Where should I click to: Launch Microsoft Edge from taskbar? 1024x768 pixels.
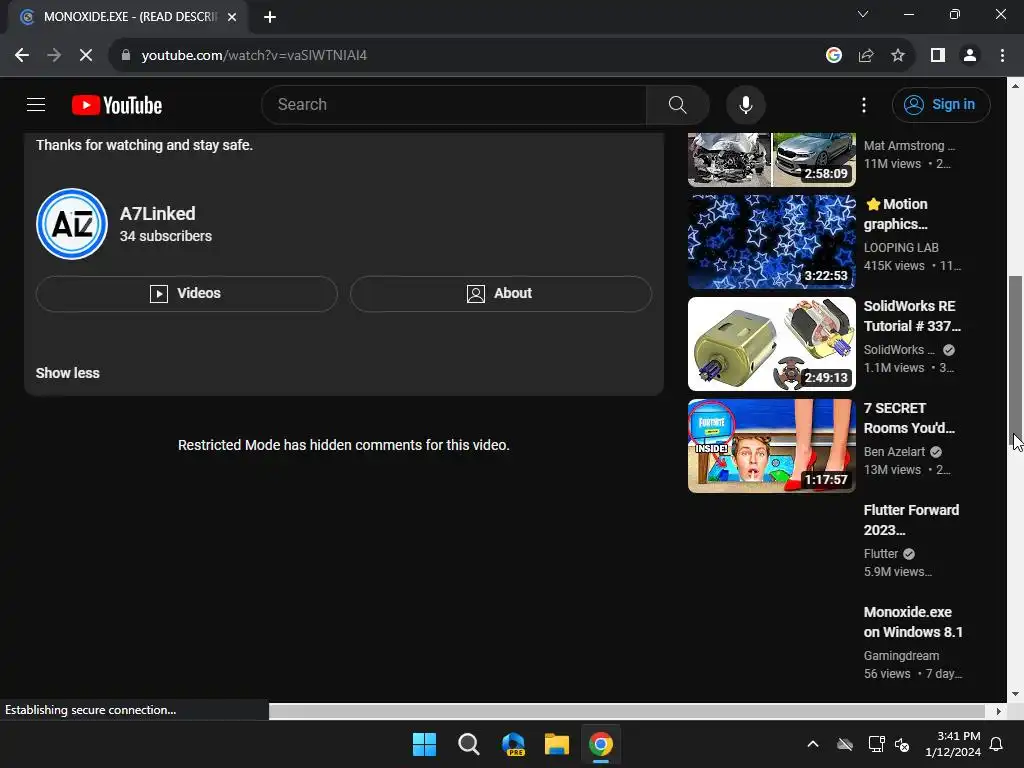513,744
